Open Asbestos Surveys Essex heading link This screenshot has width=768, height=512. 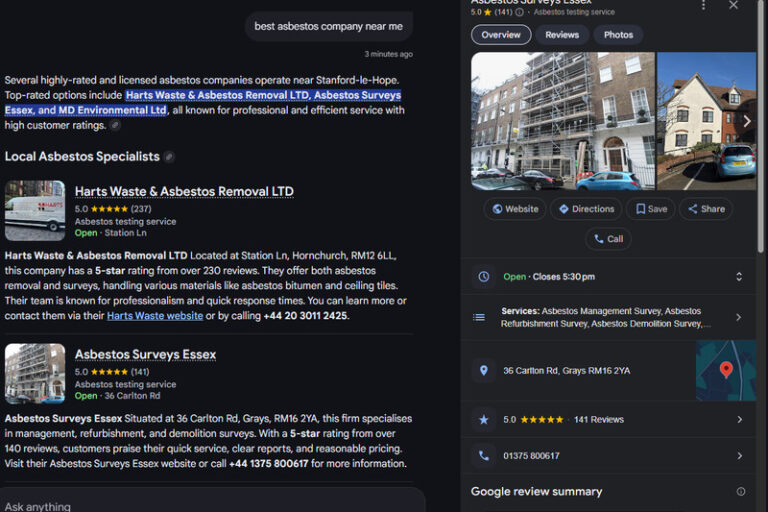pyautogui.click(x=145, y=355)
